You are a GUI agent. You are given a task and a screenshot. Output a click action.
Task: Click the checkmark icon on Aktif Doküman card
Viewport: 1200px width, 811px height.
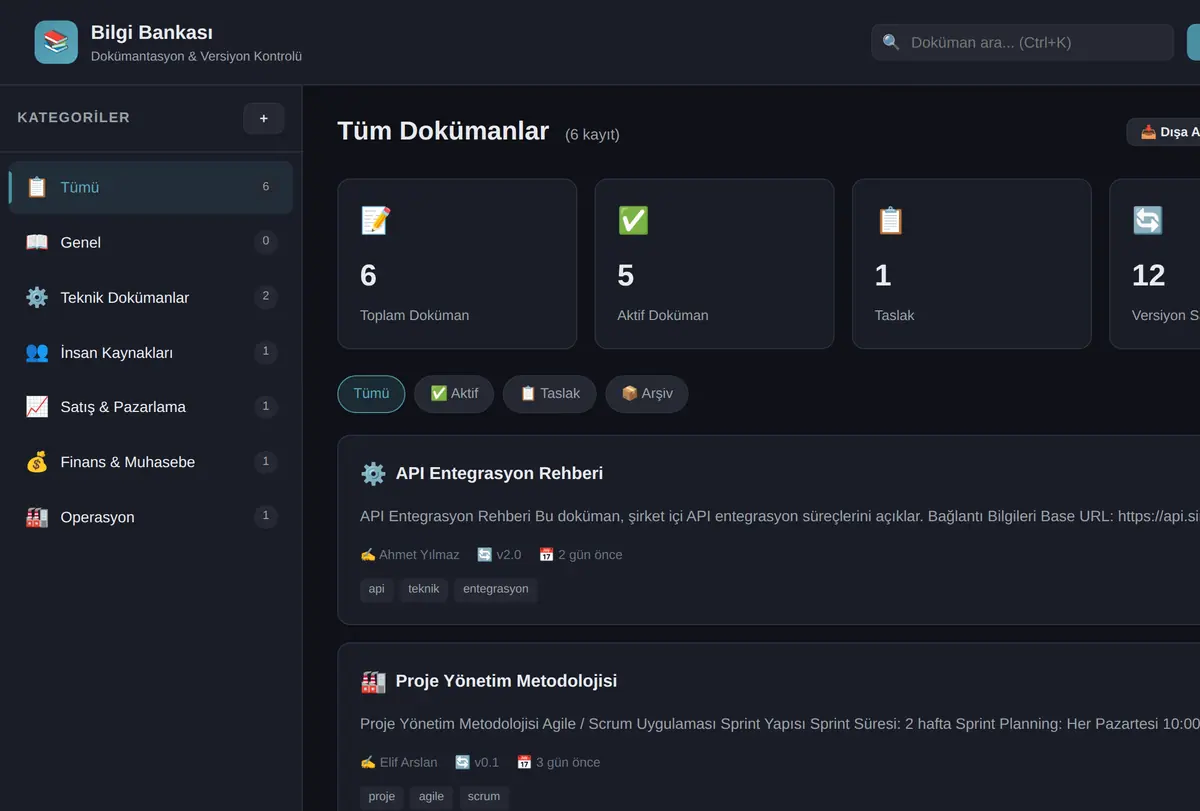[633, 220]
